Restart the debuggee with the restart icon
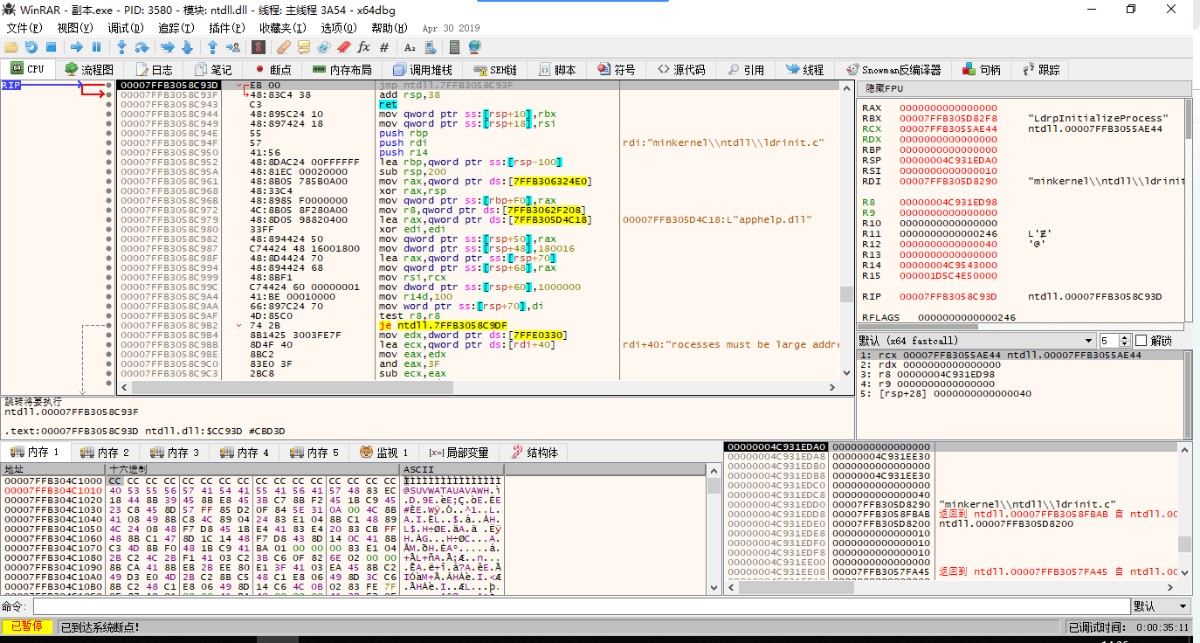The height and width of the screenshot is (643, 1200). (x=31, y=47)
